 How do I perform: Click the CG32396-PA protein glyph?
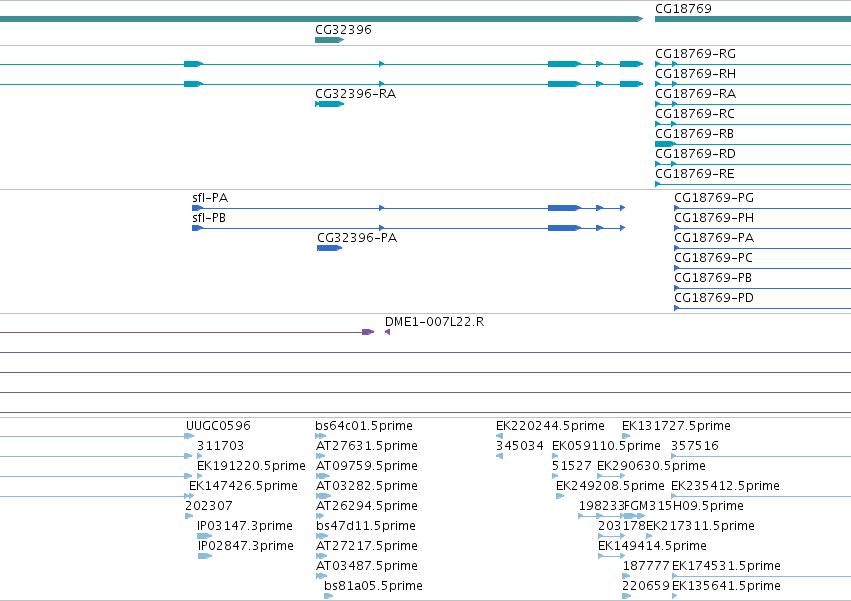pos(329,248)
